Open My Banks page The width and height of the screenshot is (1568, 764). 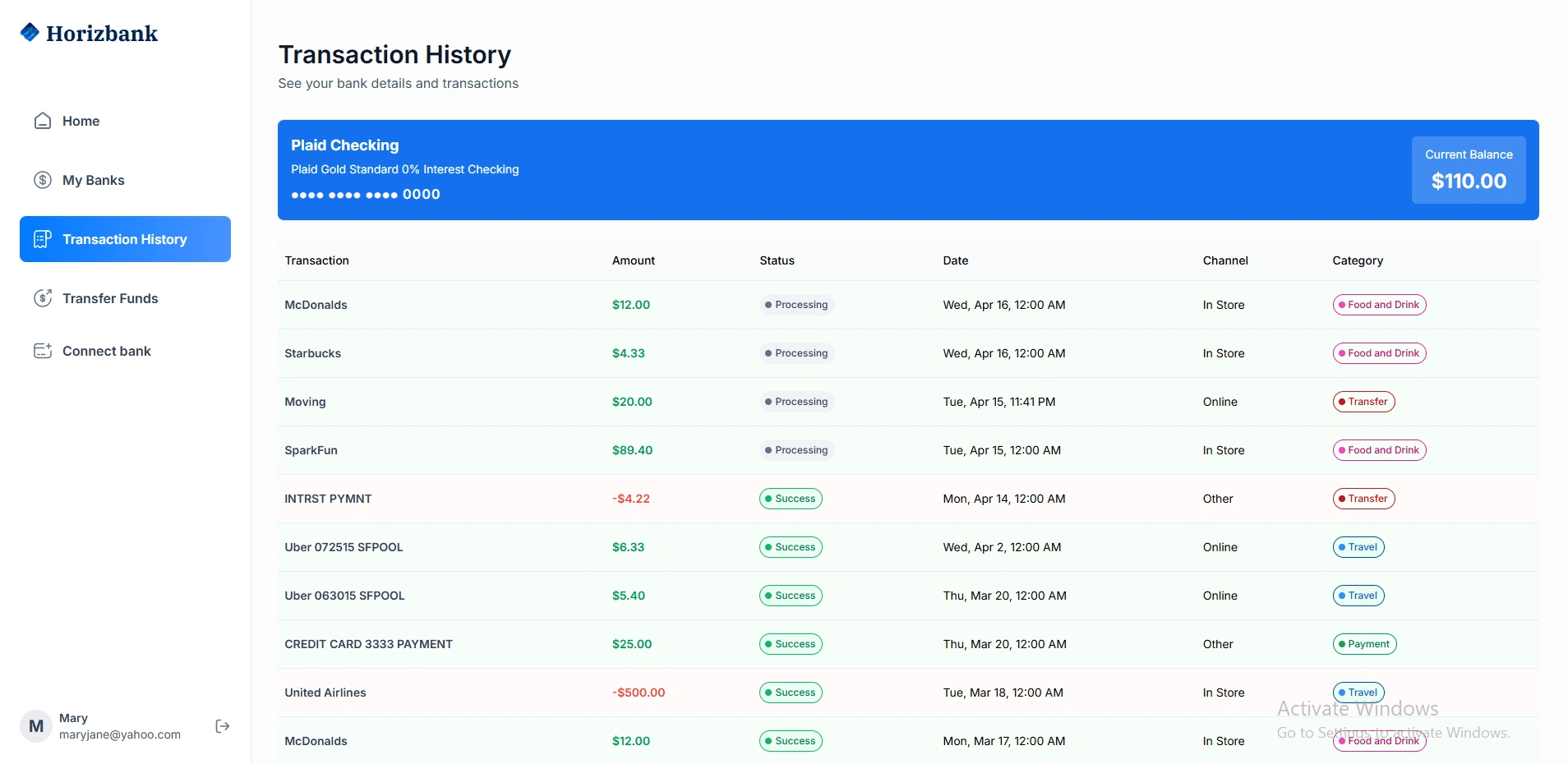click(125, 180)
